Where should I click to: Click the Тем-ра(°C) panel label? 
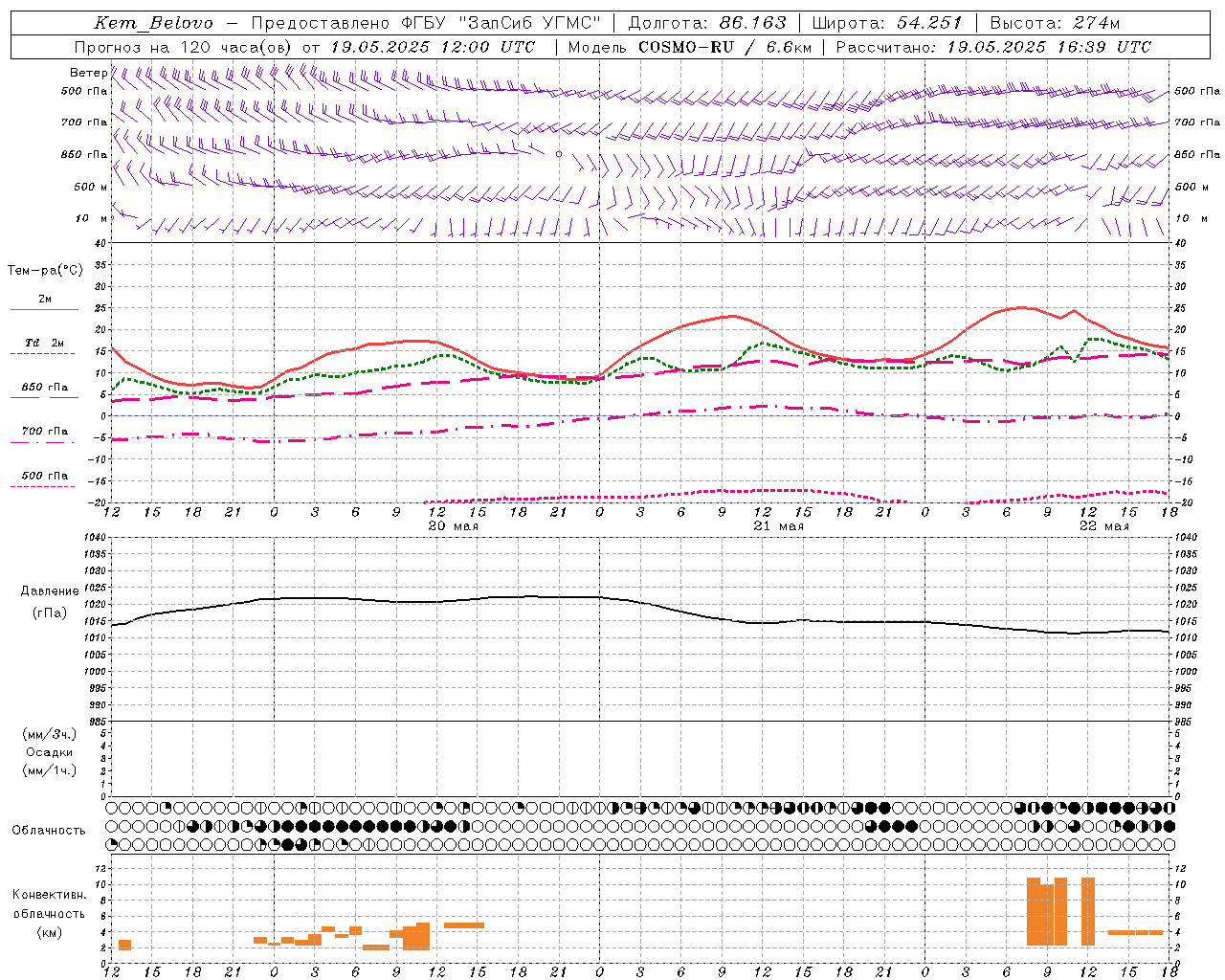[x=45, y=271]
